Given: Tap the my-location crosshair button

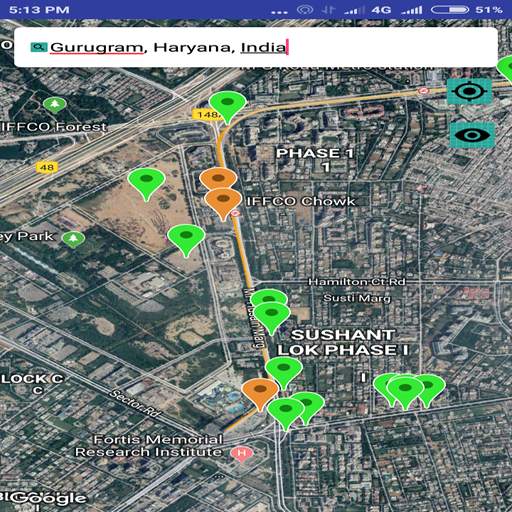Looking at the screenshot, I should pos(469,91).
